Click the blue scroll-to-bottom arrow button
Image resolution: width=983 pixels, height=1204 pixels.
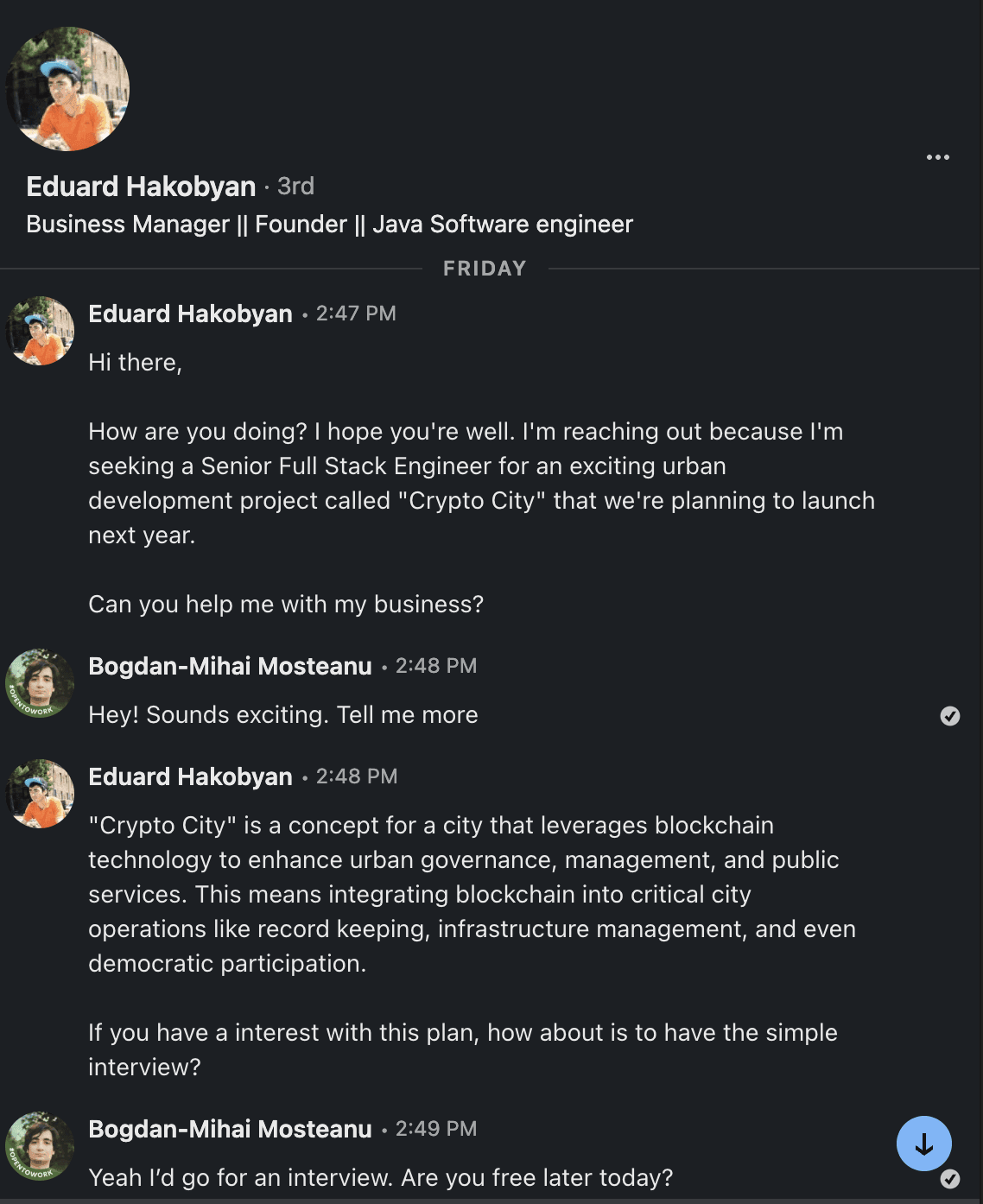point(924,1143)
